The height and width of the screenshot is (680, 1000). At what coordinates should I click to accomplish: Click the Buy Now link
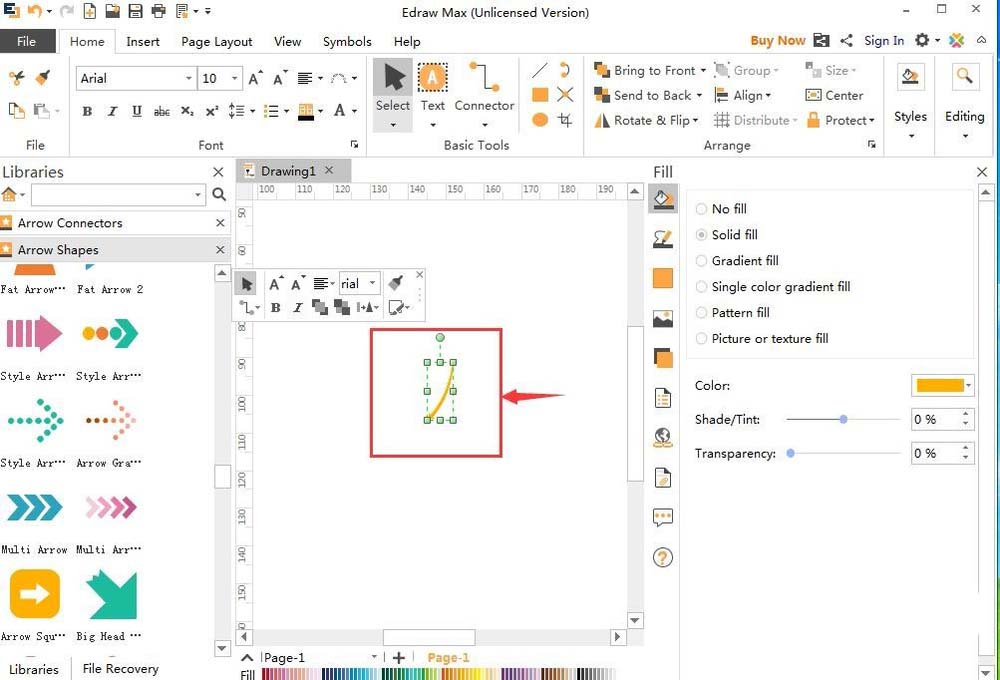tap(777, 41)
